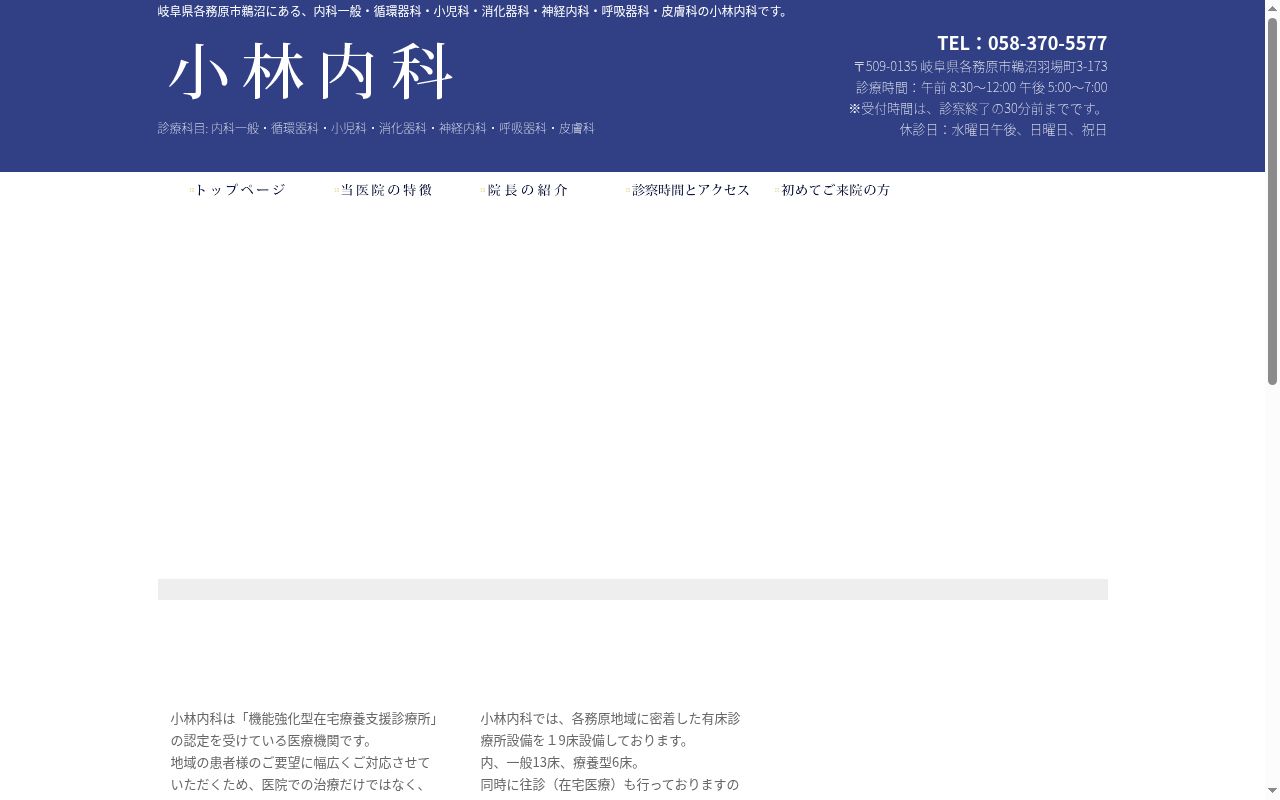Image resolution: width=1280 pixels, height=800 pixels.
Task: Open the トップページ menu item
Action: point(238,190)
